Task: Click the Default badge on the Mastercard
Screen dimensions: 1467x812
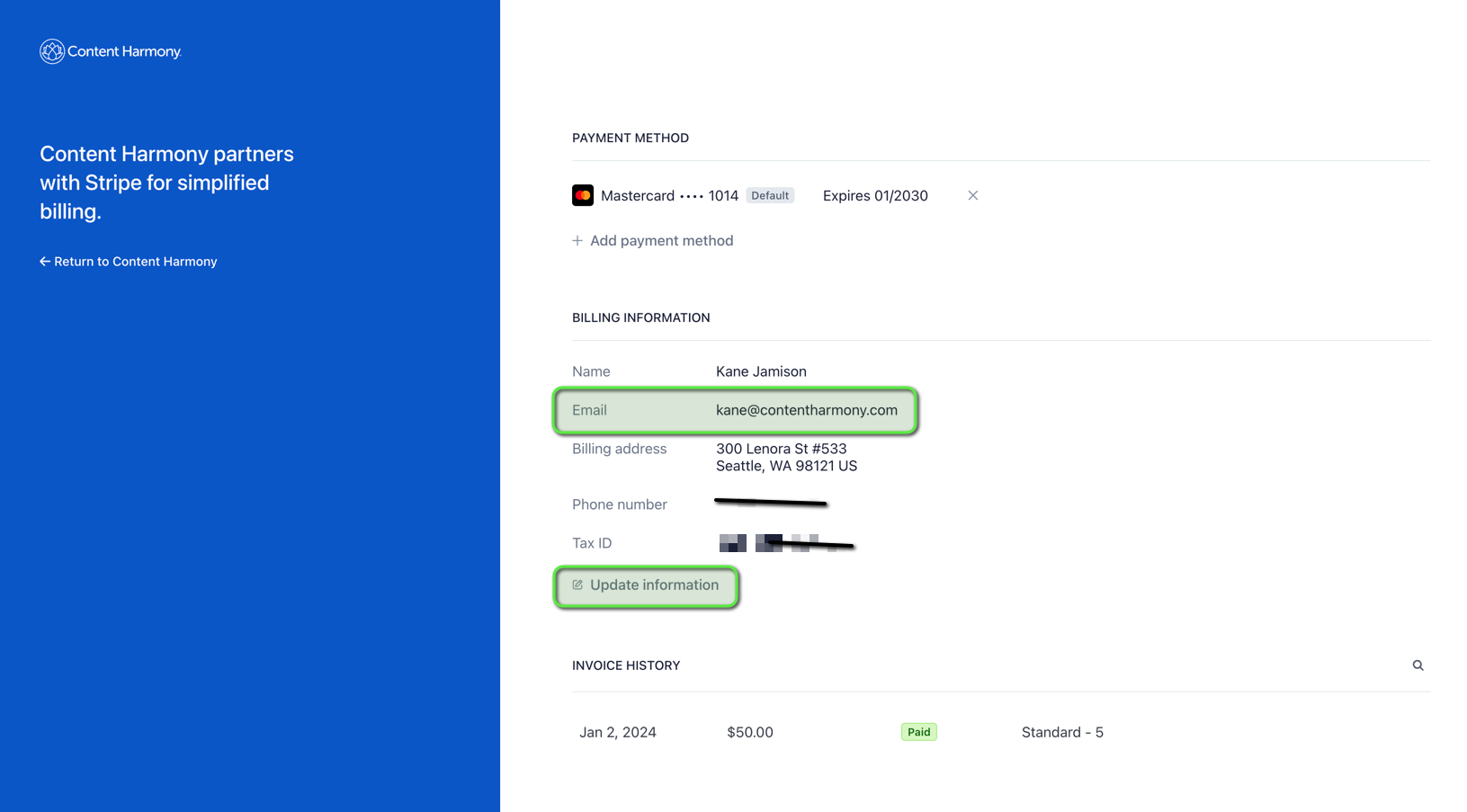Action: tap(770, 195)
